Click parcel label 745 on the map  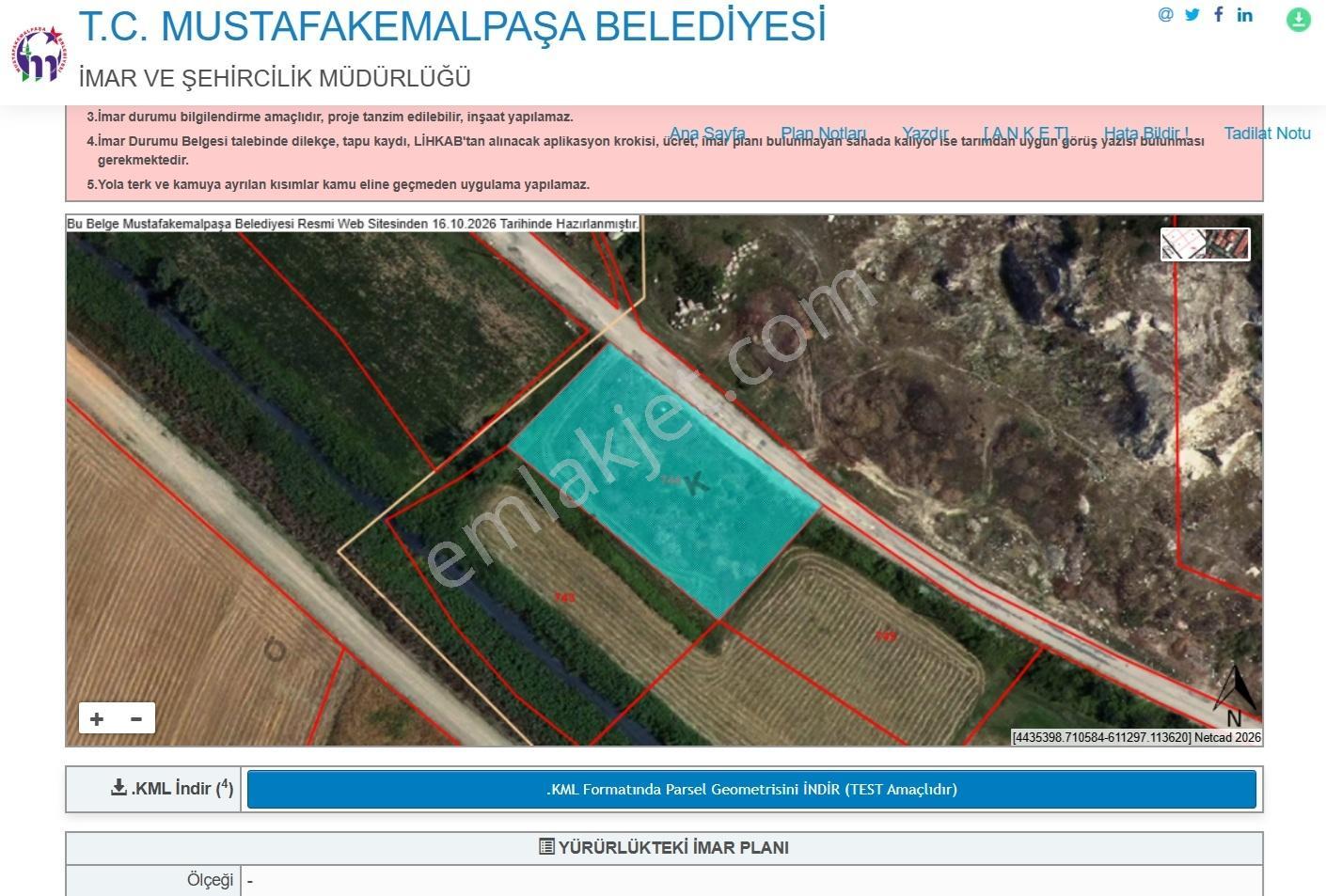click(564, 598)
